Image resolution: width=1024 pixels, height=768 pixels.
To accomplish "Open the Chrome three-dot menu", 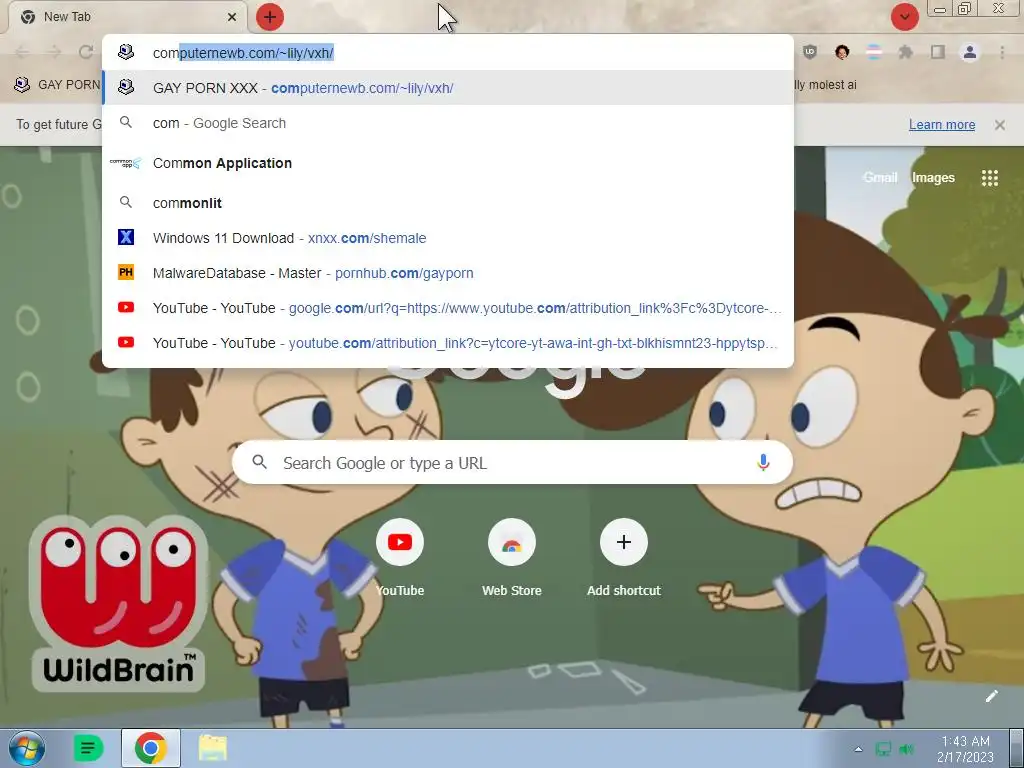I will (x=1002, y=52).
